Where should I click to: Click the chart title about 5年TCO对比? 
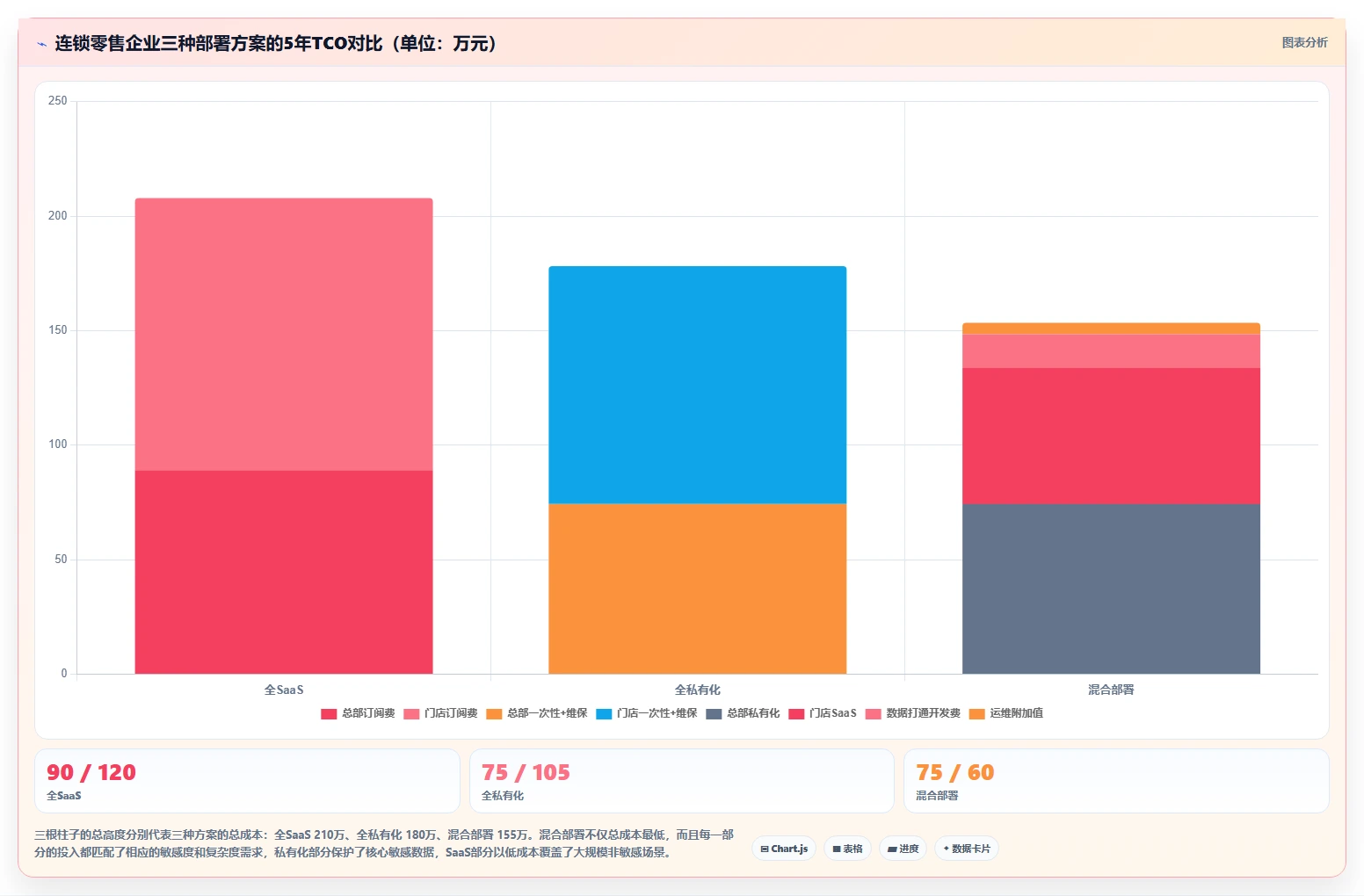(279, 43)
